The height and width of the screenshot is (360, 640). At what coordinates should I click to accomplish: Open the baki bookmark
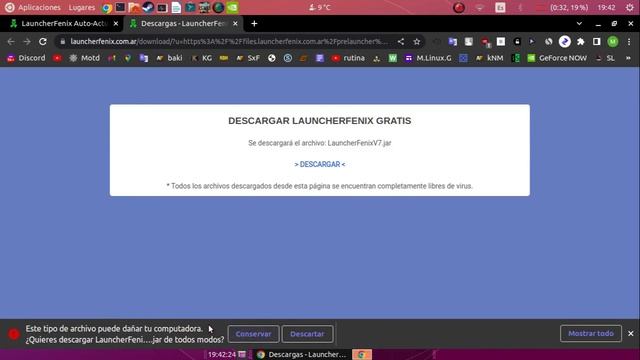[x=169, y=58]
